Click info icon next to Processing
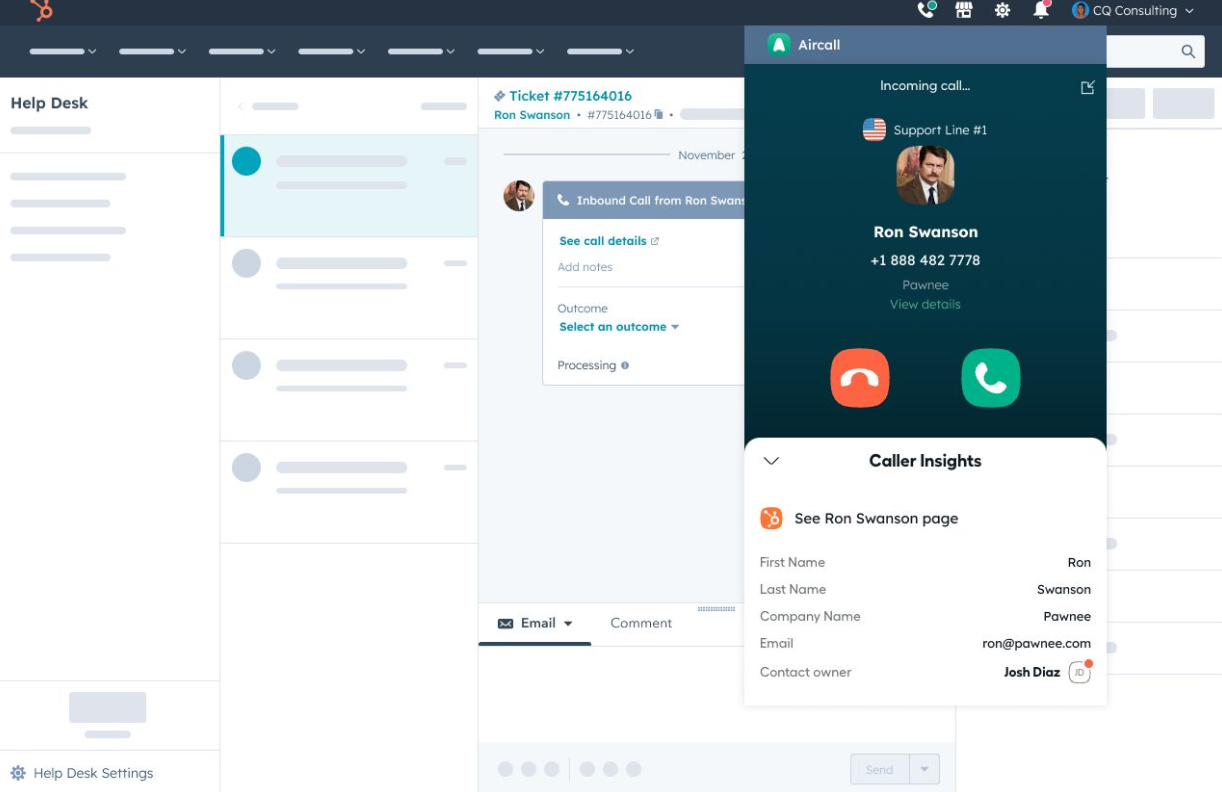 click(625, 366)
